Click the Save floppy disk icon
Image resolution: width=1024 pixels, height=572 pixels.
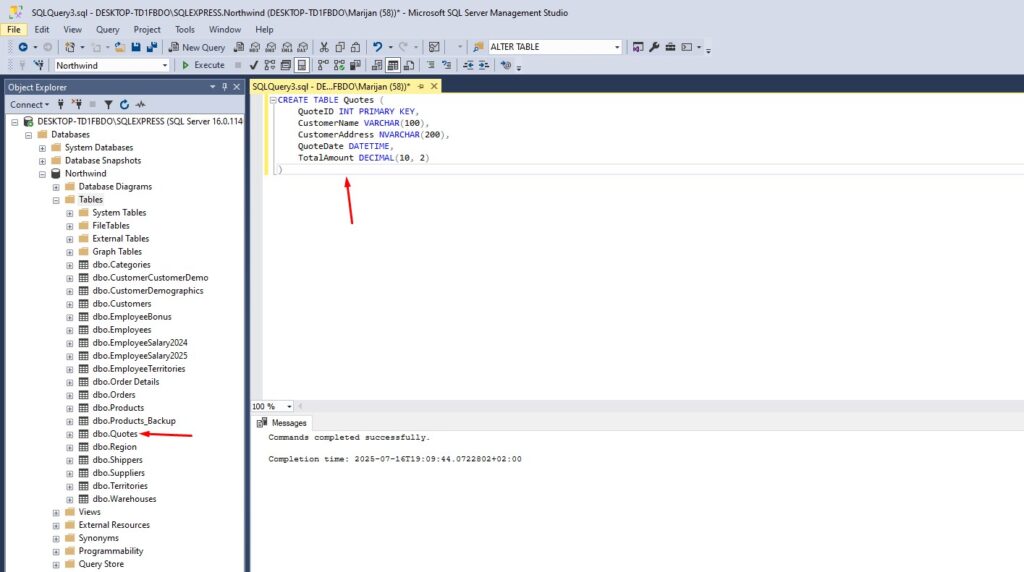136,47
